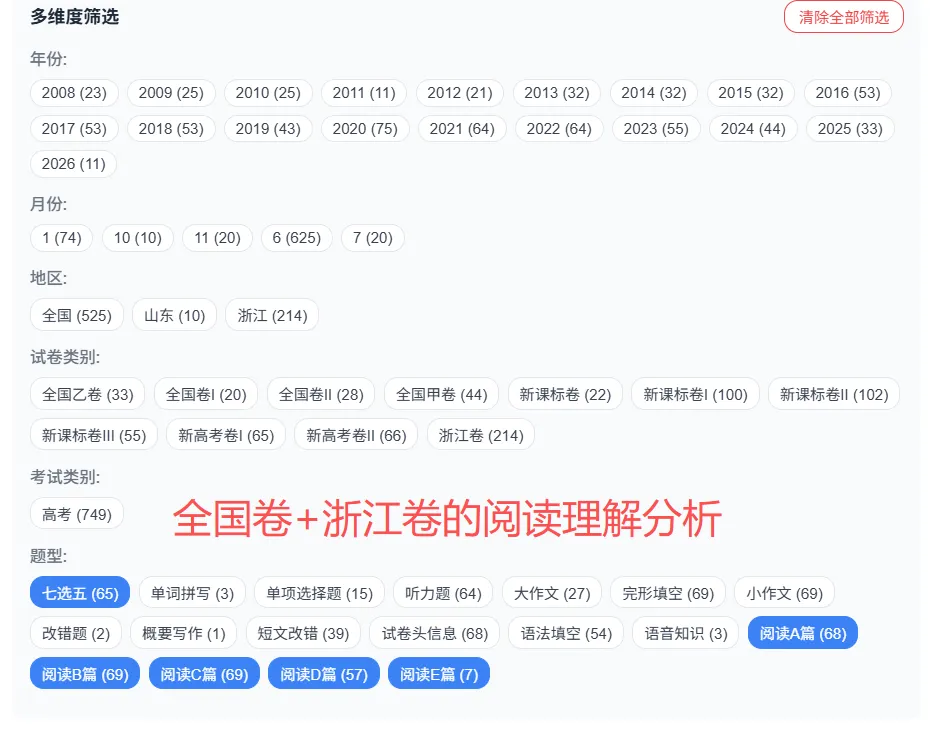Toggle the 浙江卷 paper filter

tap(481, 434)
